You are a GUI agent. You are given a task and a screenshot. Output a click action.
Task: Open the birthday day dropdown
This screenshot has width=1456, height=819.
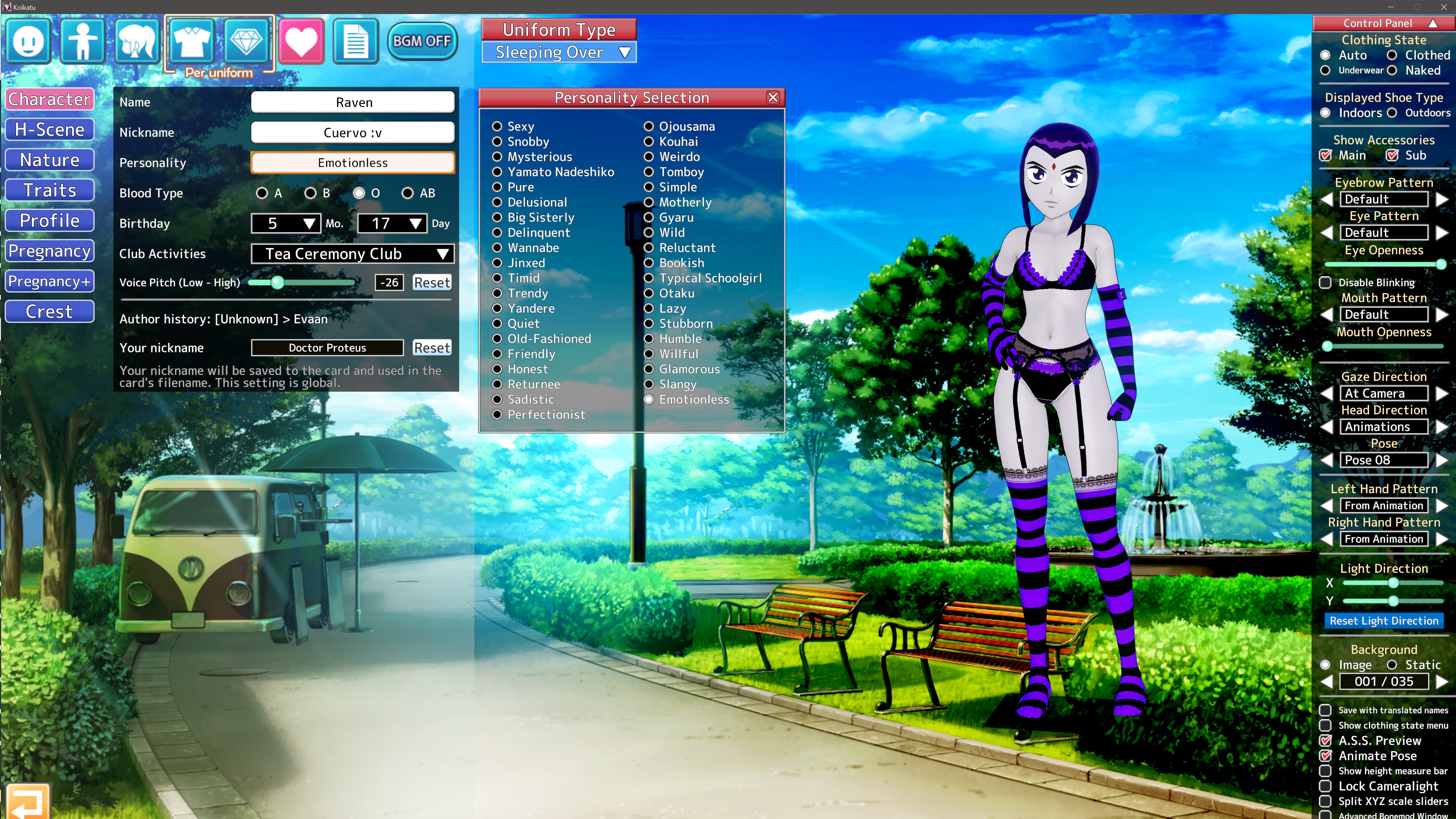click(392, 223)
